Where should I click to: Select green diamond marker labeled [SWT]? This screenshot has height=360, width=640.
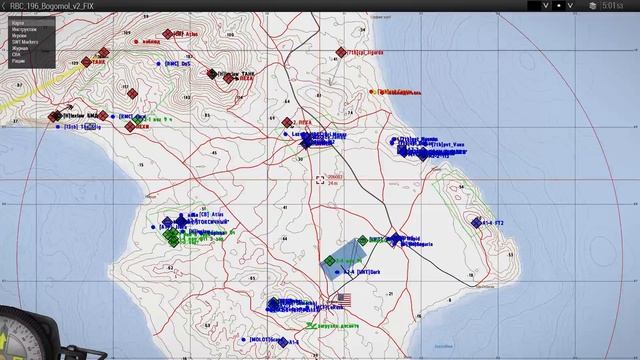coord(362,240)
